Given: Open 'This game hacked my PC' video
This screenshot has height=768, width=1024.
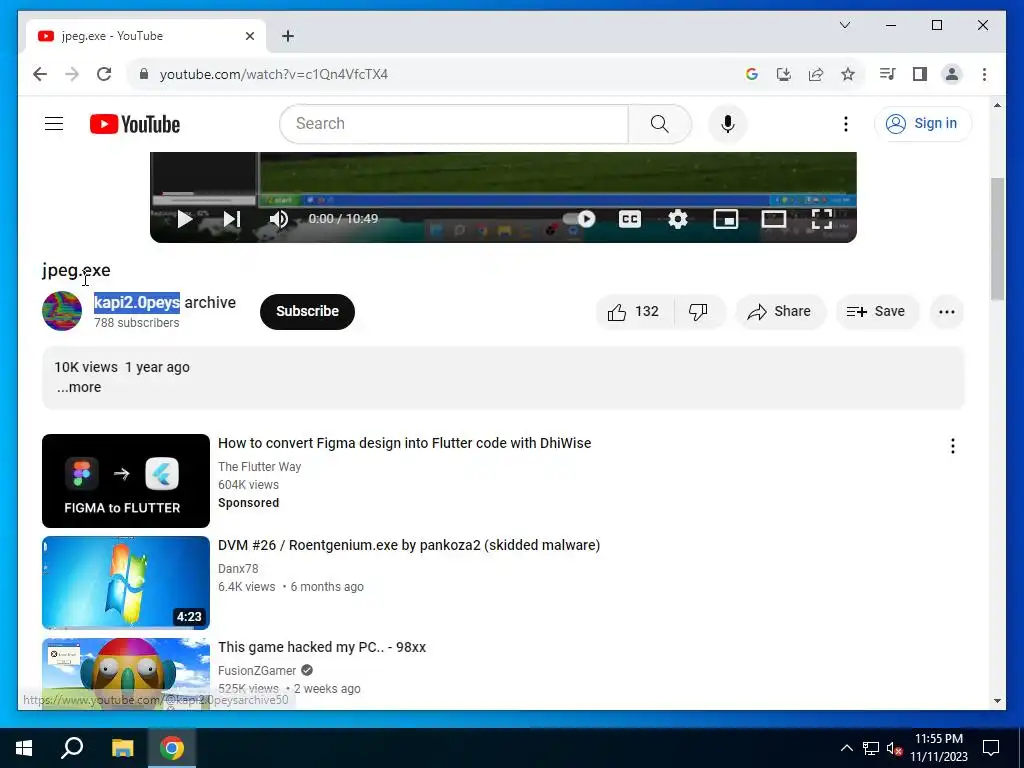Looking at the screenshot, I should 322,647.
